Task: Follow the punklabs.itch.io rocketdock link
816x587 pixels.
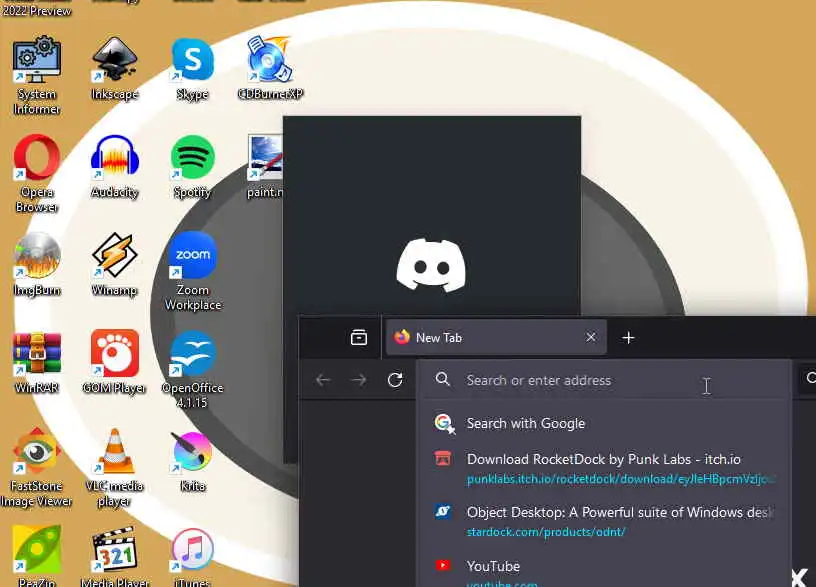Action: pos(621,479)
